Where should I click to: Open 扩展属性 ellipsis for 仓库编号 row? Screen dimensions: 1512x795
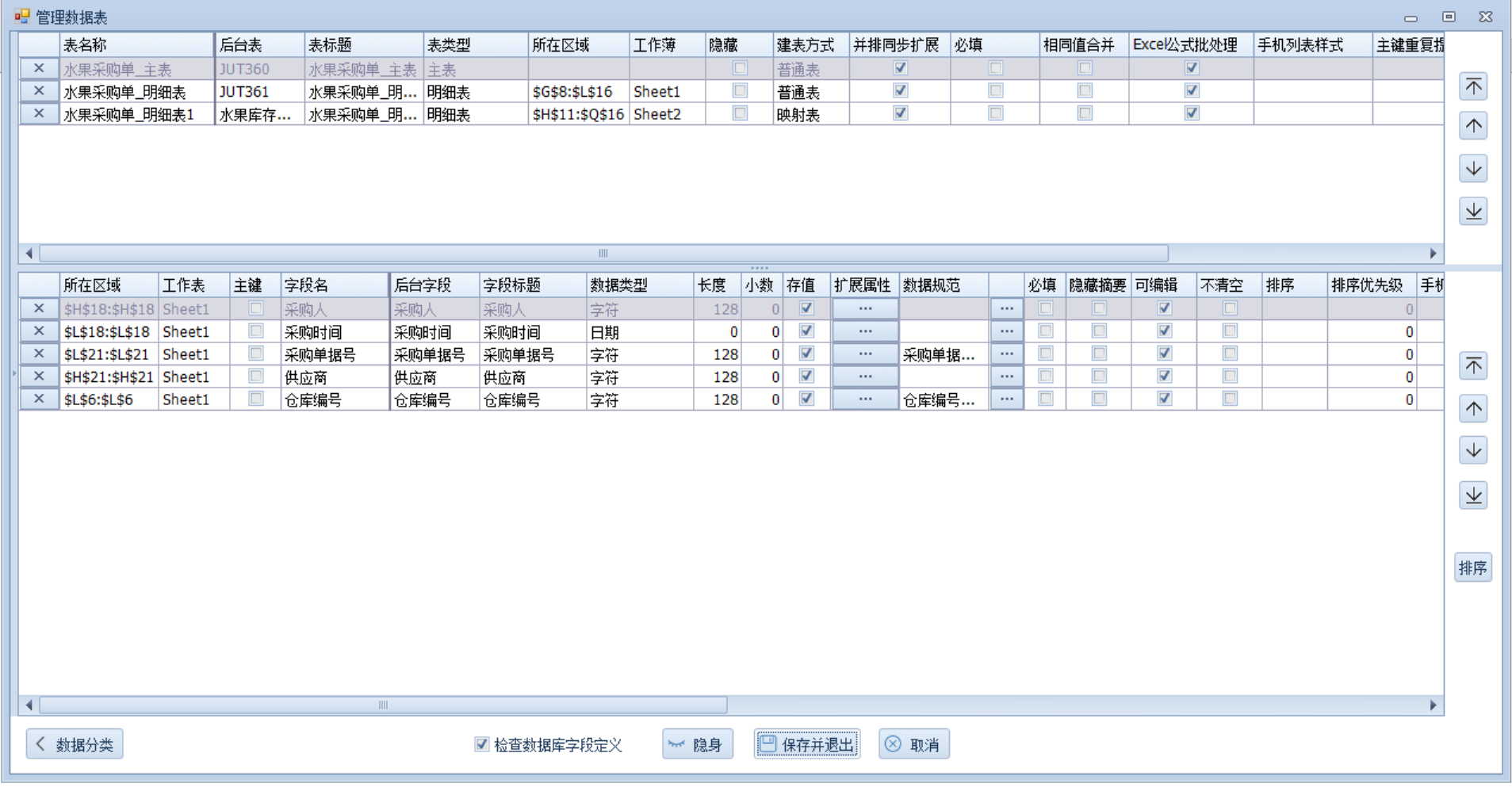click(865, 399)
